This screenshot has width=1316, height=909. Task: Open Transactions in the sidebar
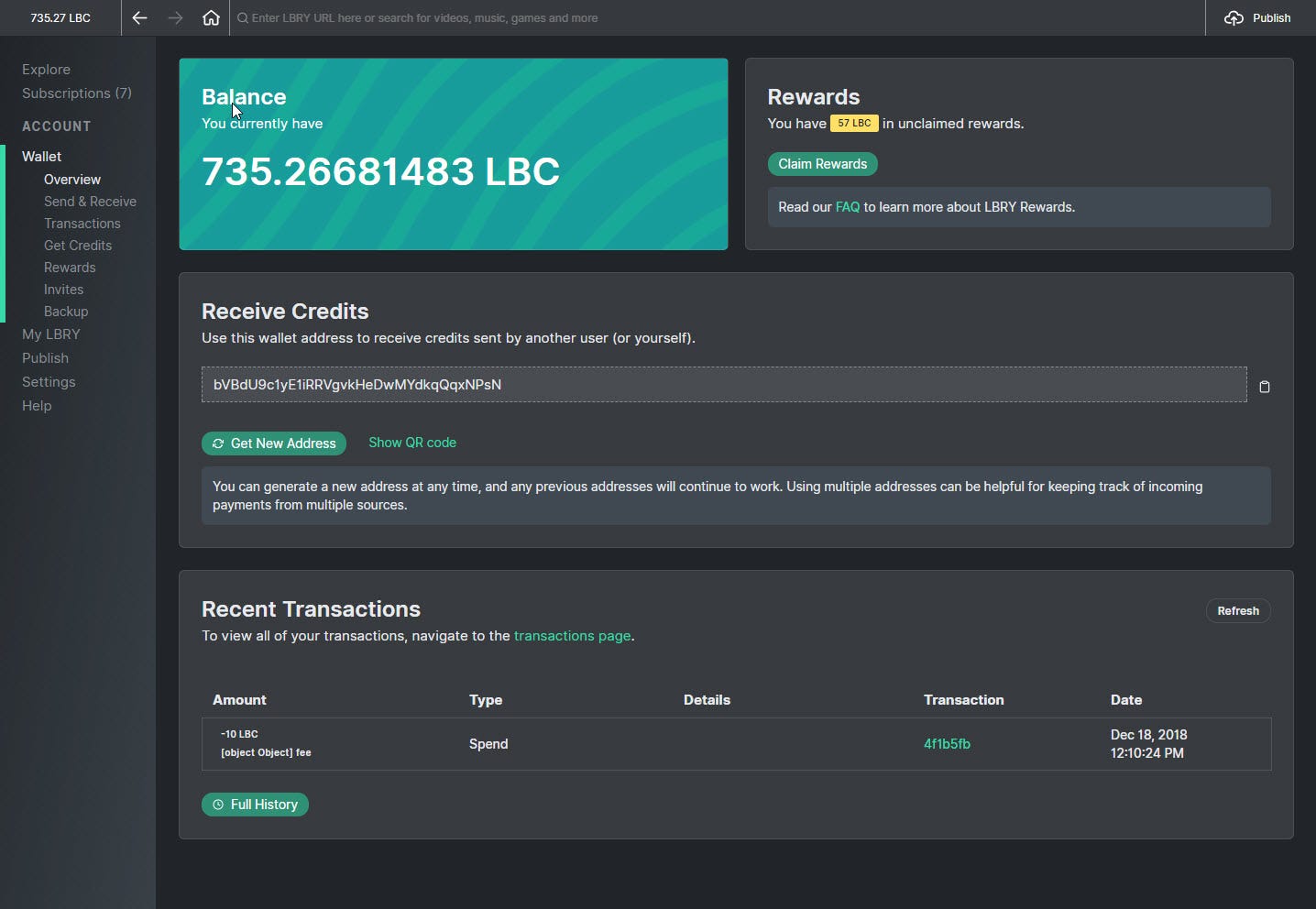pos(82,224)
